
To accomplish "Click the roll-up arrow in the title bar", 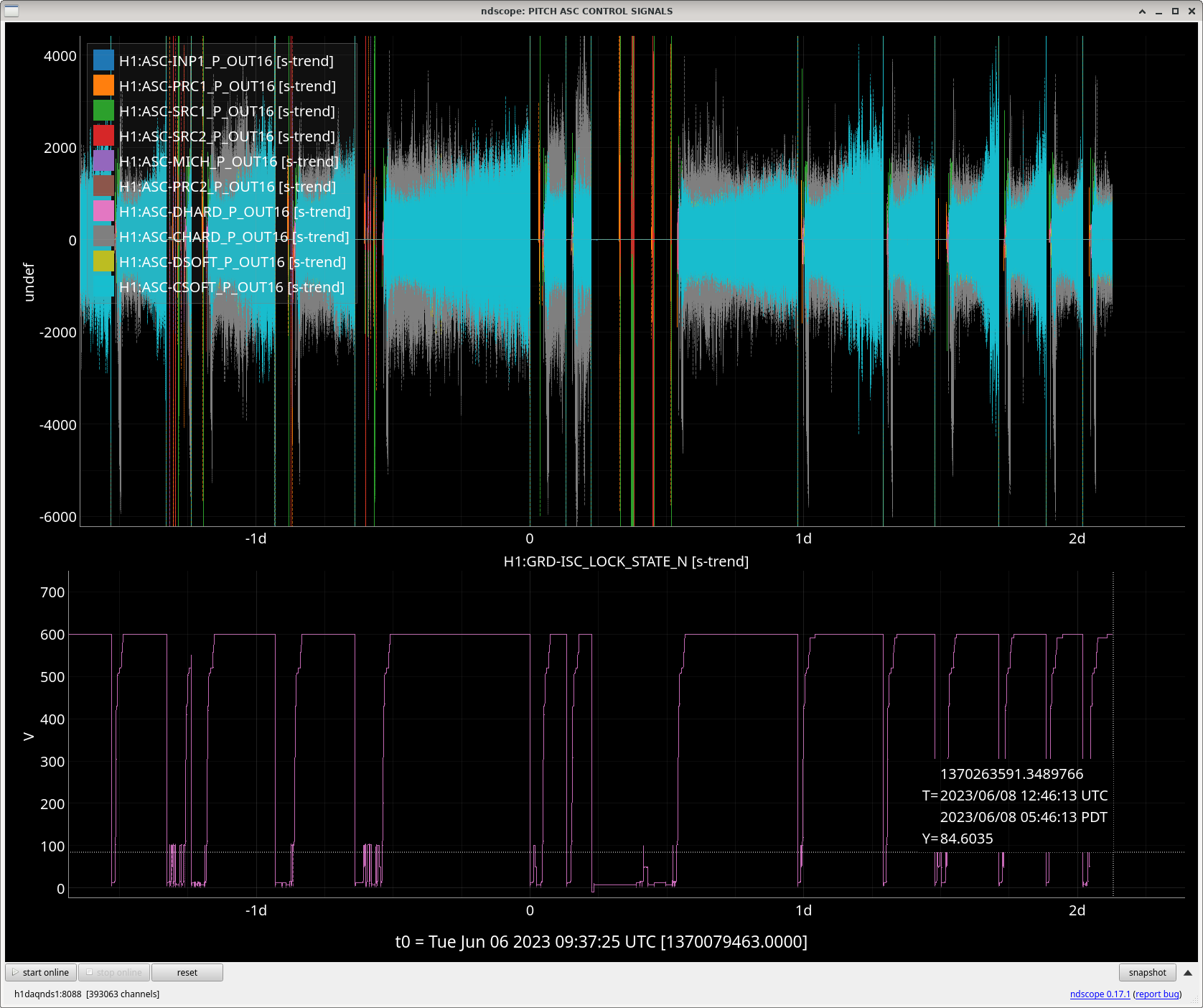I will tap(1142, 11).
